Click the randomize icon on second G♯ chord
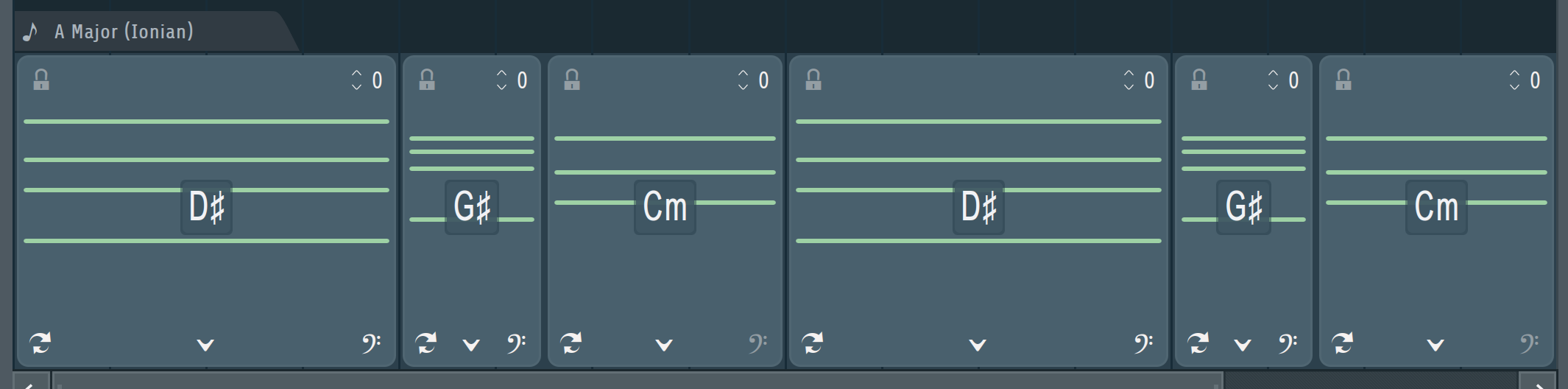 point(1198,343)
